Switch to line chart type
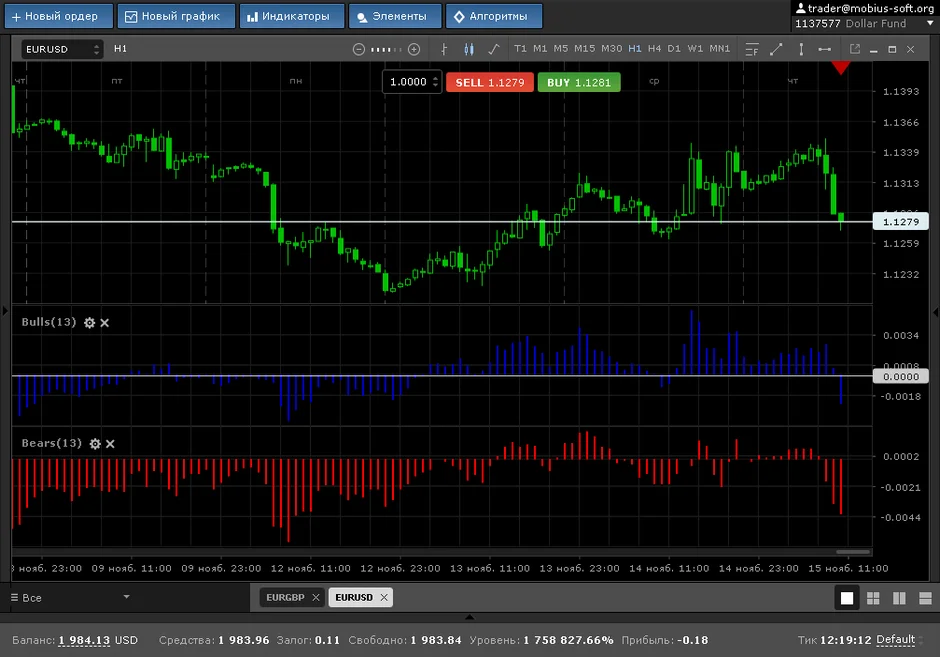The width and height of the screenshot is (940, 657). (494, 49)
